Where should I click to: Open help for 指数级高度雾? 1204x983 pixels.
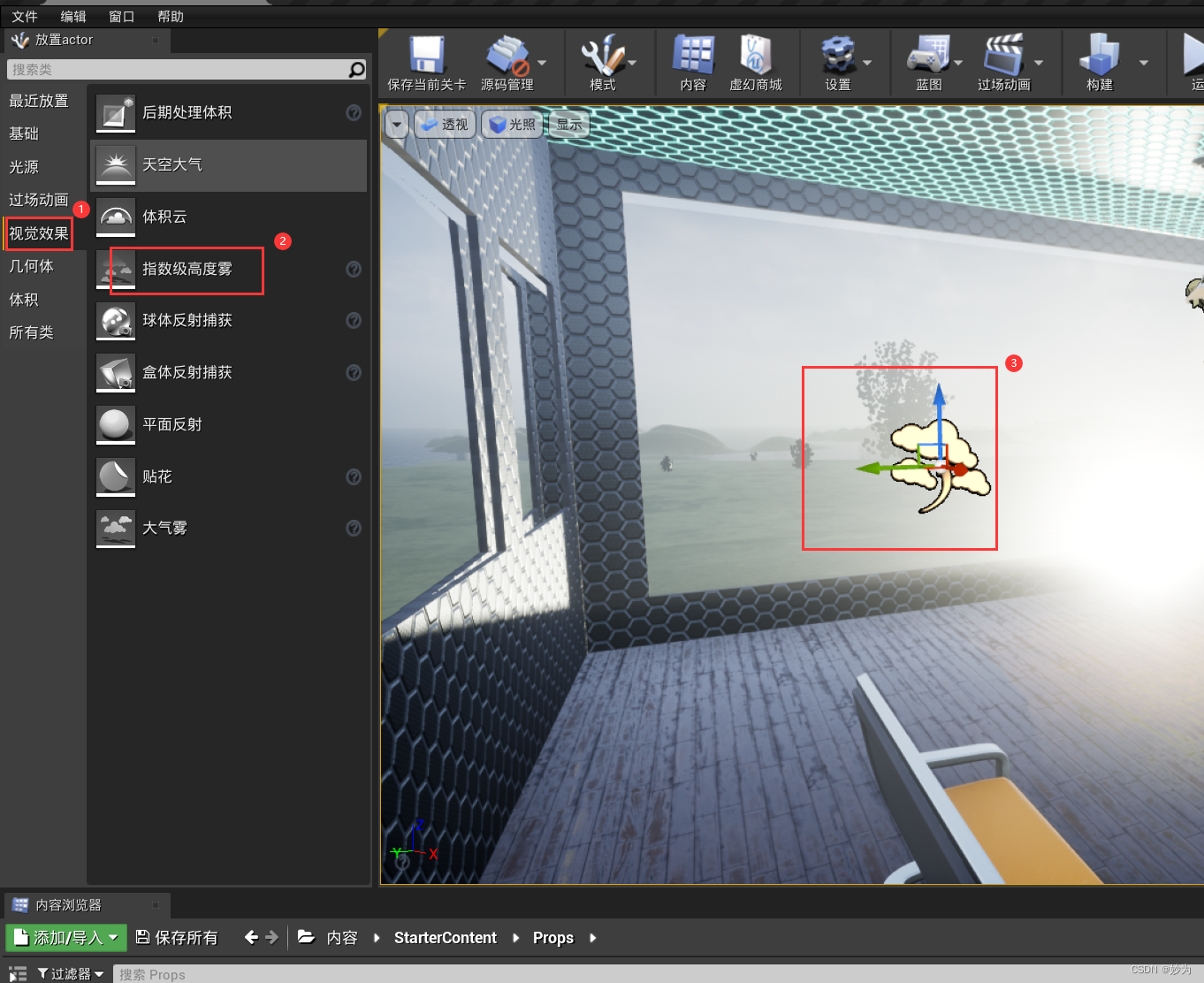click(x=354, y=269)
